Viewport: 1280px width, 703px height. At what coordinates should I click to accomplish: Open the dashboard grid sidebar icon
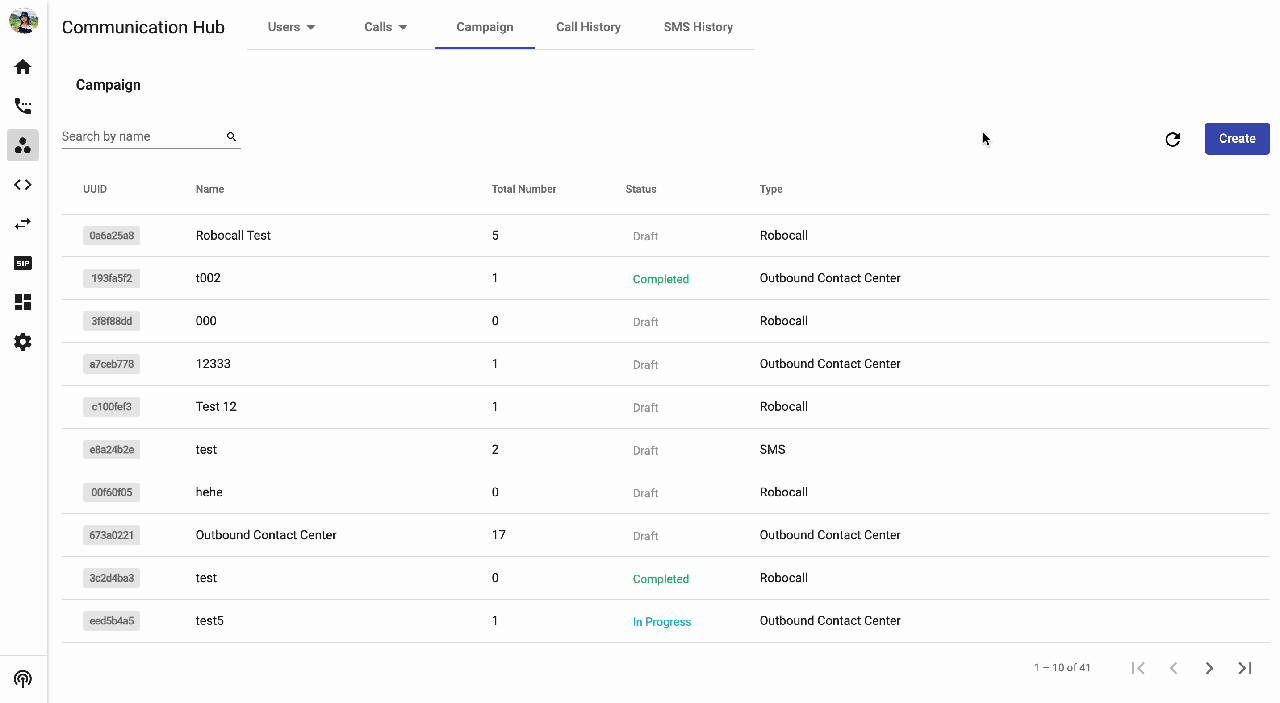click(x=23, y=302)
